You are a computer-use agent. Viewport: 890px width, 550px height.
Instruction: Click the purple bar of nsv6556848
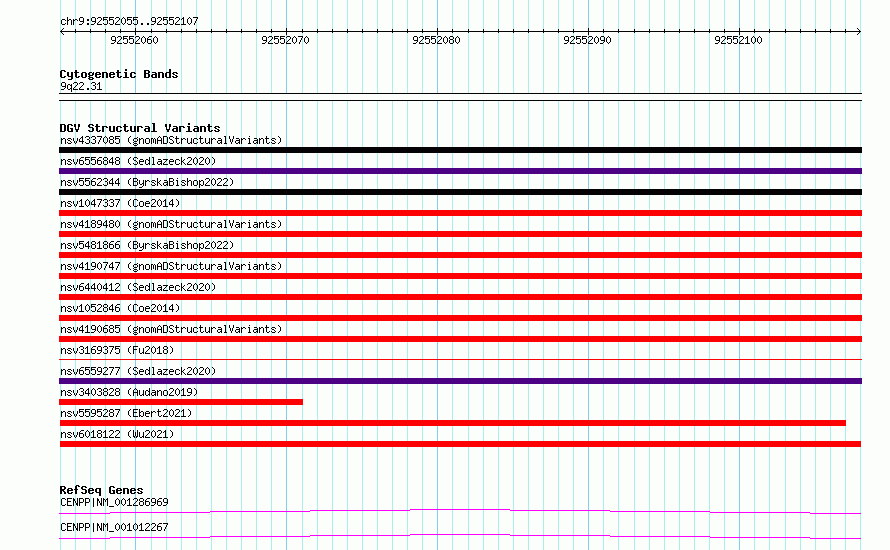pos(460,171)
